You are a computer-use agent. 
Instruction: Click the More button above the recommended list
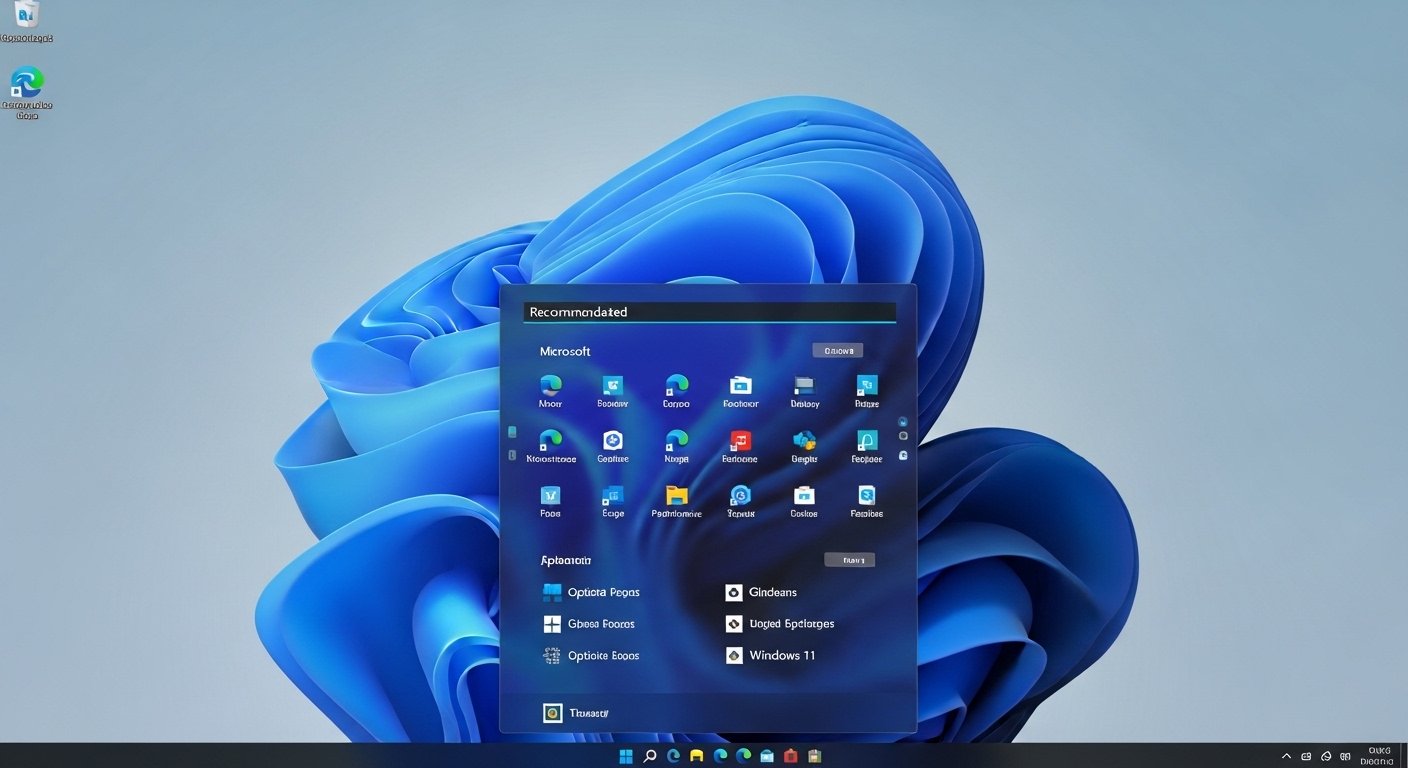point(849,559)
